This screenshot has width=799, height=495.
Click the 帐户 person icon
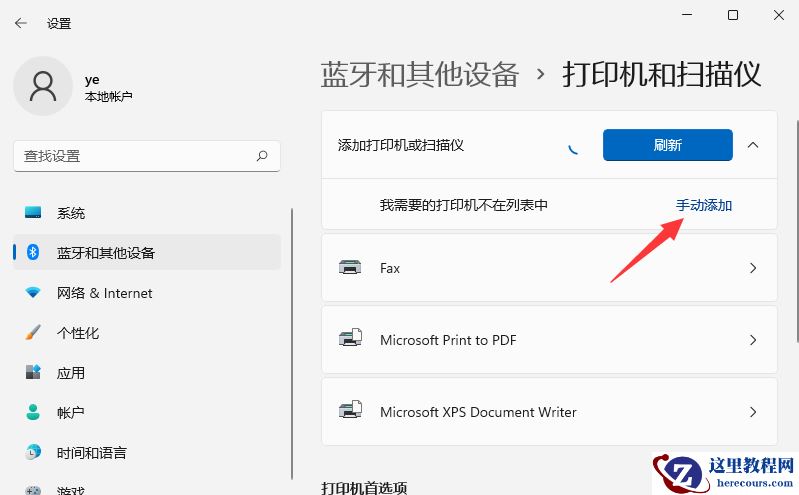[x=33, y=412]
